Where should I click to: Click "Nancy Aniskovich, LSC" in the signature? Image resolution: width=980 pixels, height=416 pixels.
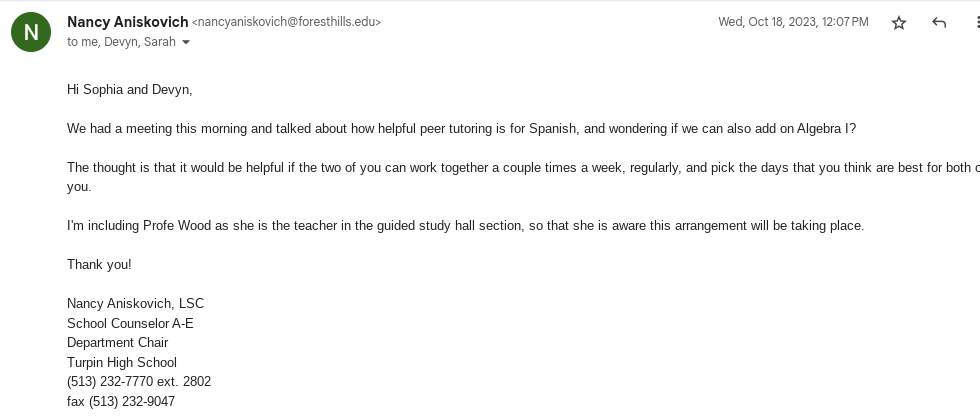135,303
